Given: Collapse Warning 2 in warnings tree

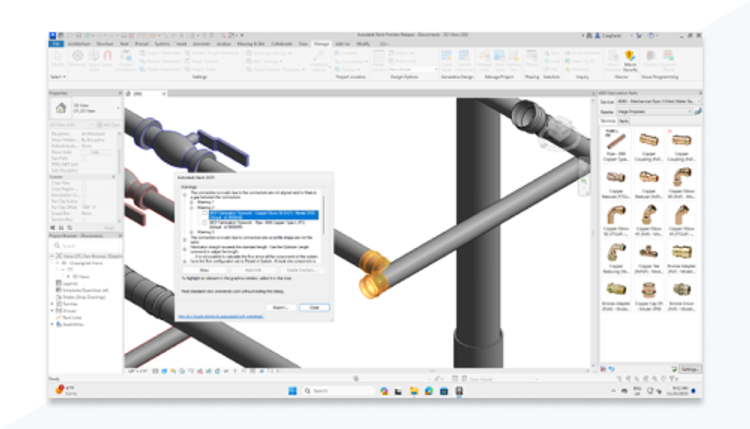Looking at the screenshot, I should pyautogui.click(x=192, y=208).
